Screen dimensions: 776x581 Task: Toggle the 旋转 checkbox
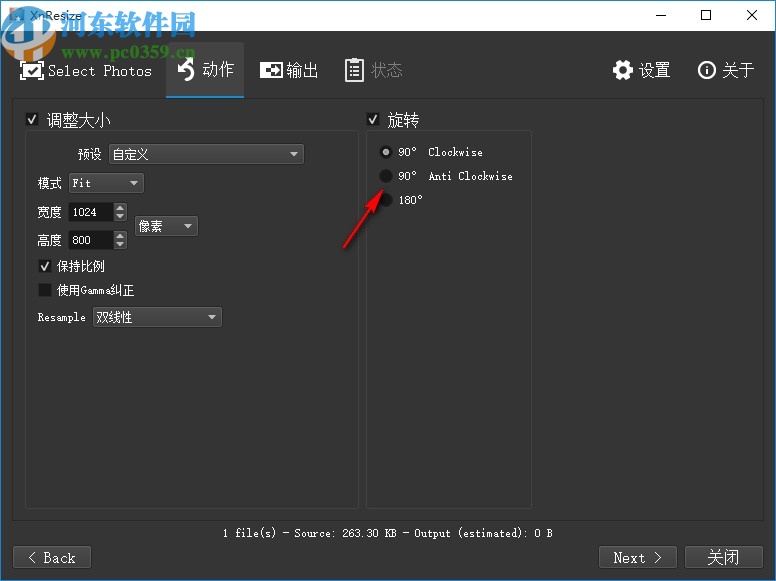click(373, 119)
